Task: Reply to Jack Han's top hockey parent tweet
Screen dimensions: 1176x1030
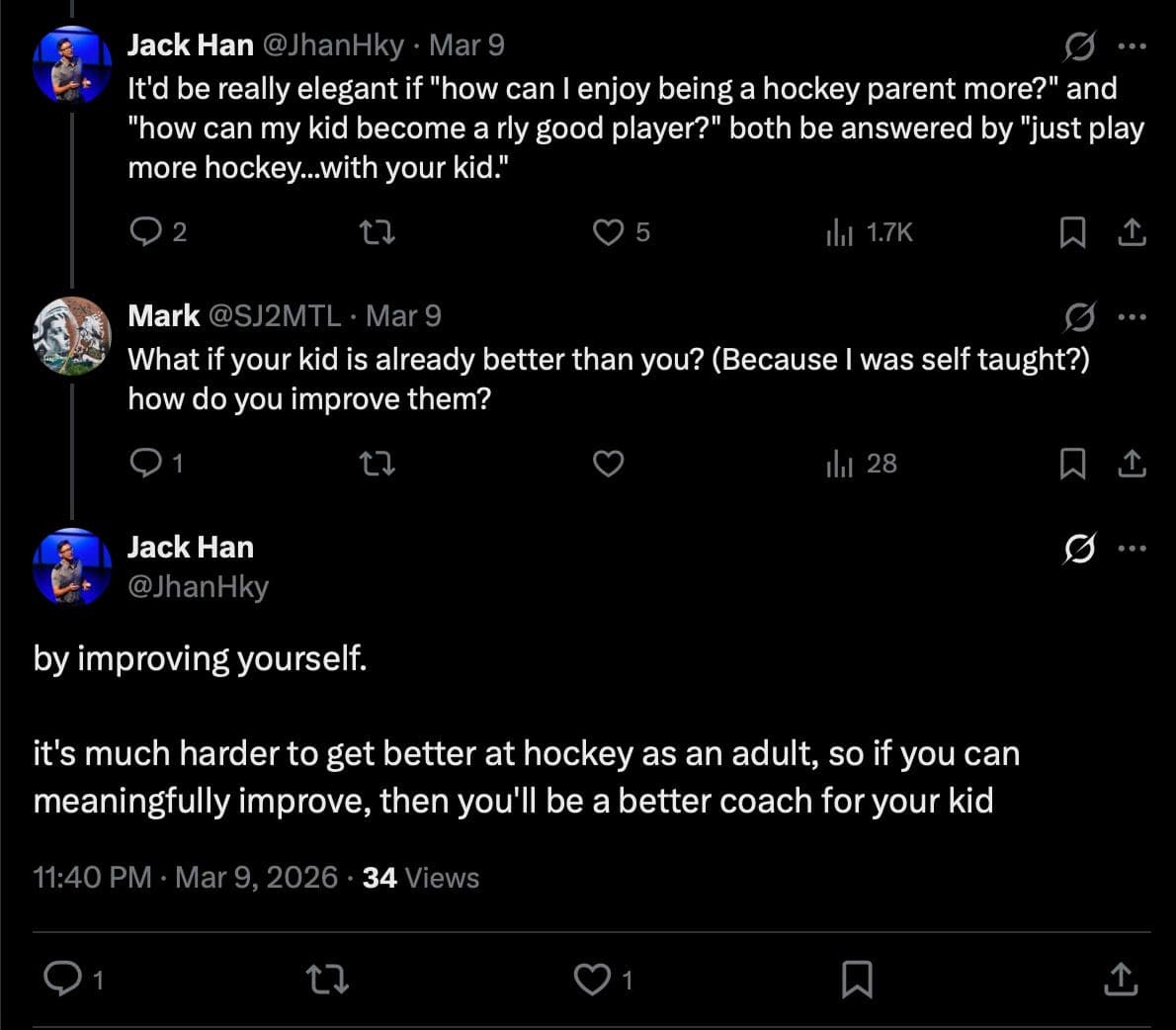Action: (145, 232)
